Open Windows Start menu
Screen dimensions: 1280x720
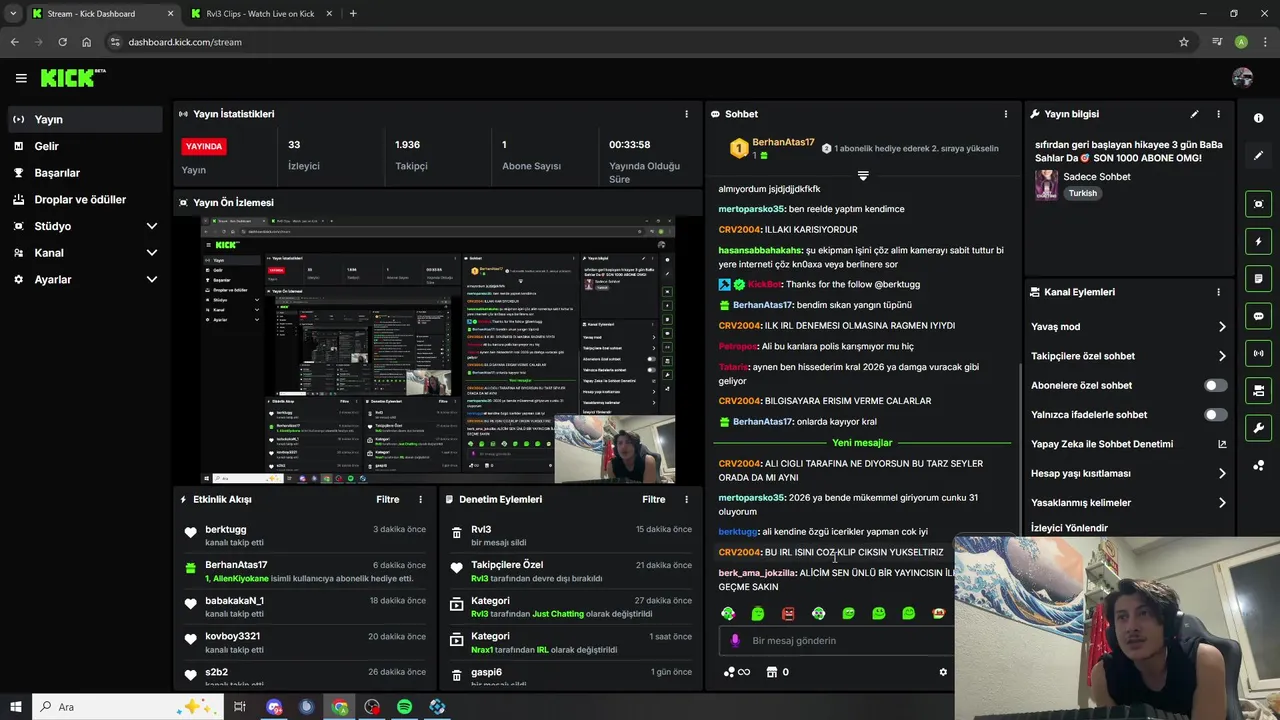tap(16, 707)
